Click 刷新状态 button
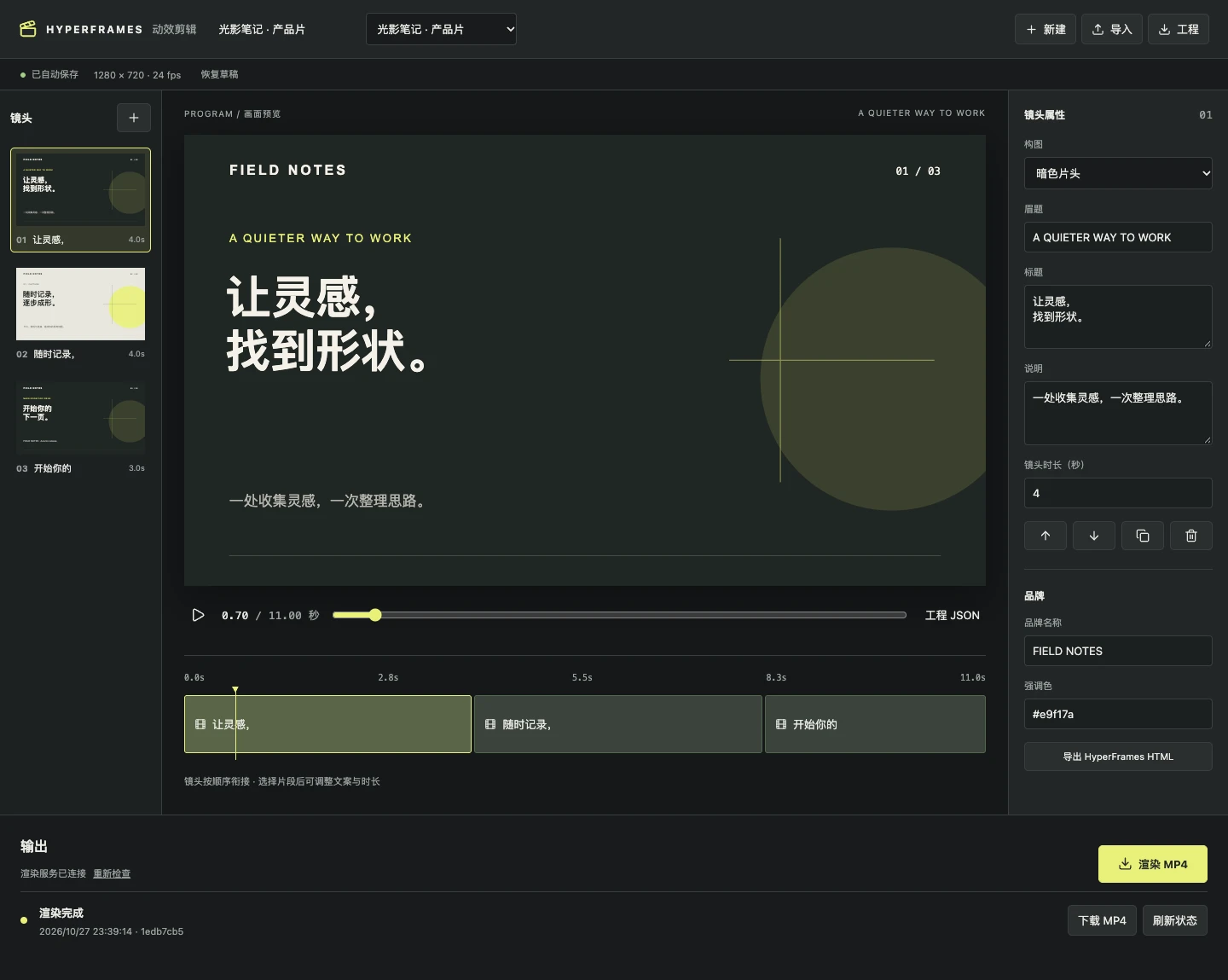Screen dimensions: 1228x980 pyautogui.click(x=1175, y=920)
